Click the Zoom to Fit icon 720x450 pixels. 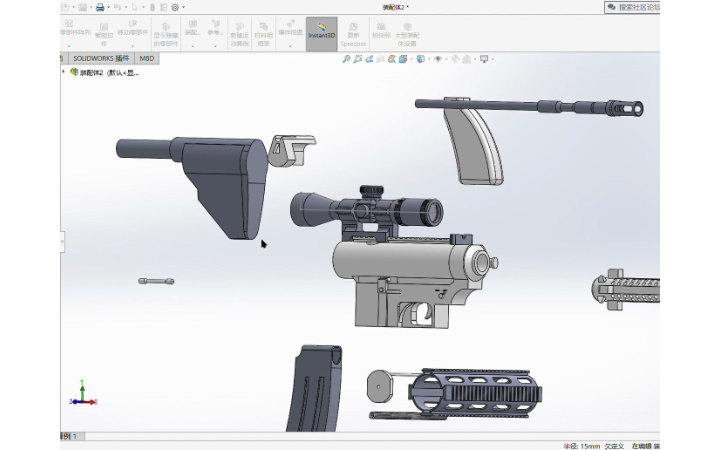tap(346, 59)
